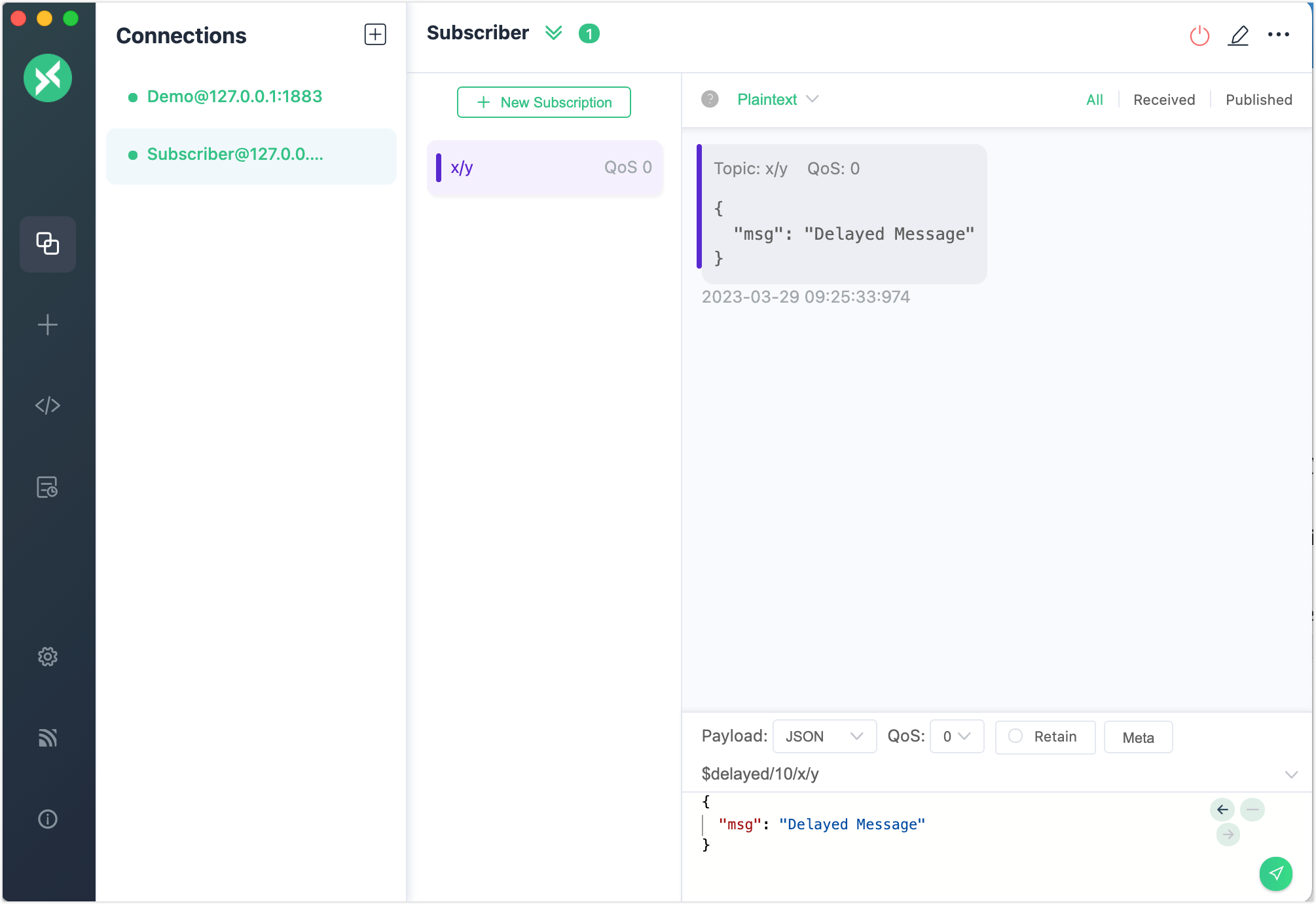Switch to the Published messages filter

(1258, 100)
